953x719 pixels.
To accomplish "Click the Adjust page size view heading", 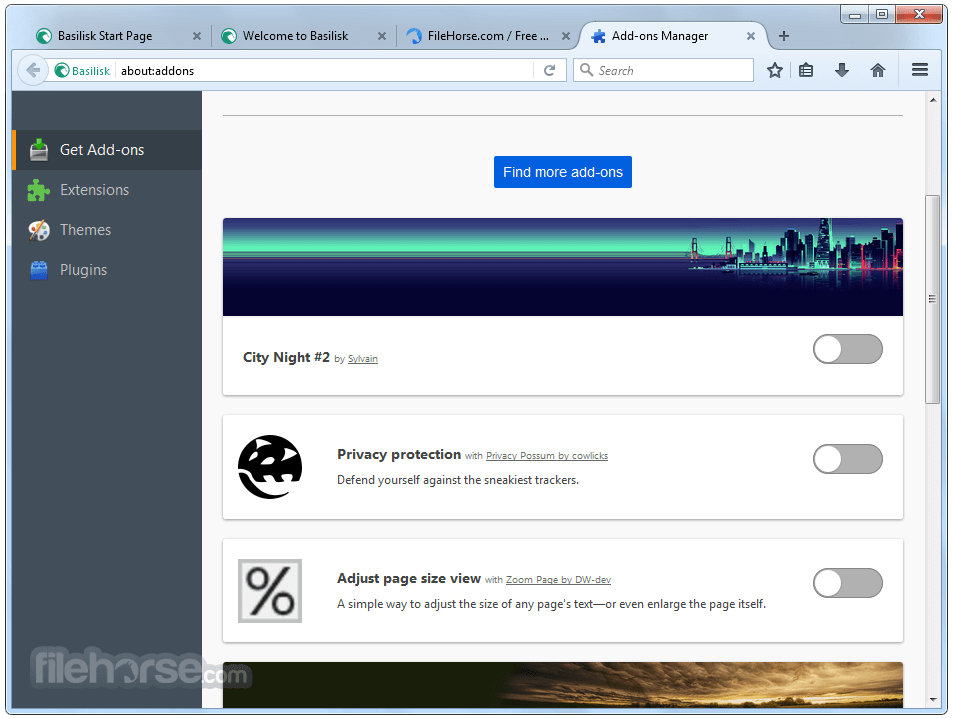I will tap(409, 578).
